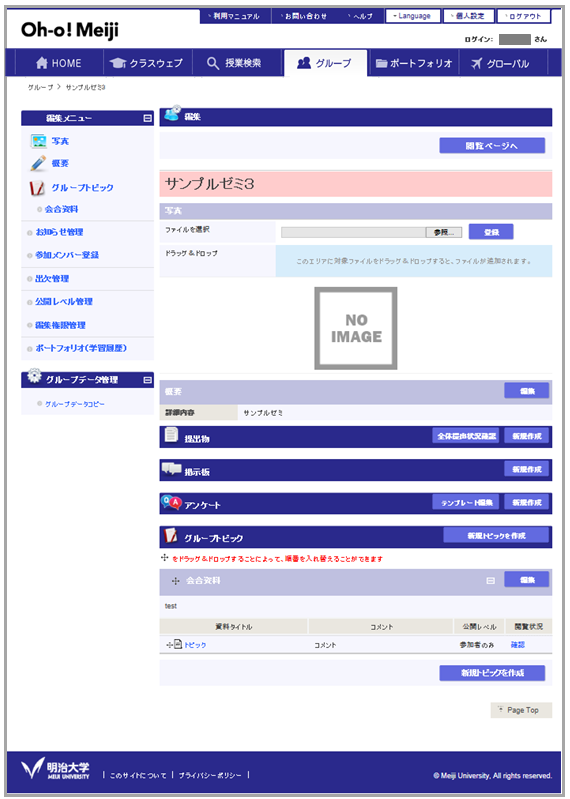Click the 閲覧ページへ button
Image resolution: width=570 pixels, height=799 pixels.
[492, 146]
